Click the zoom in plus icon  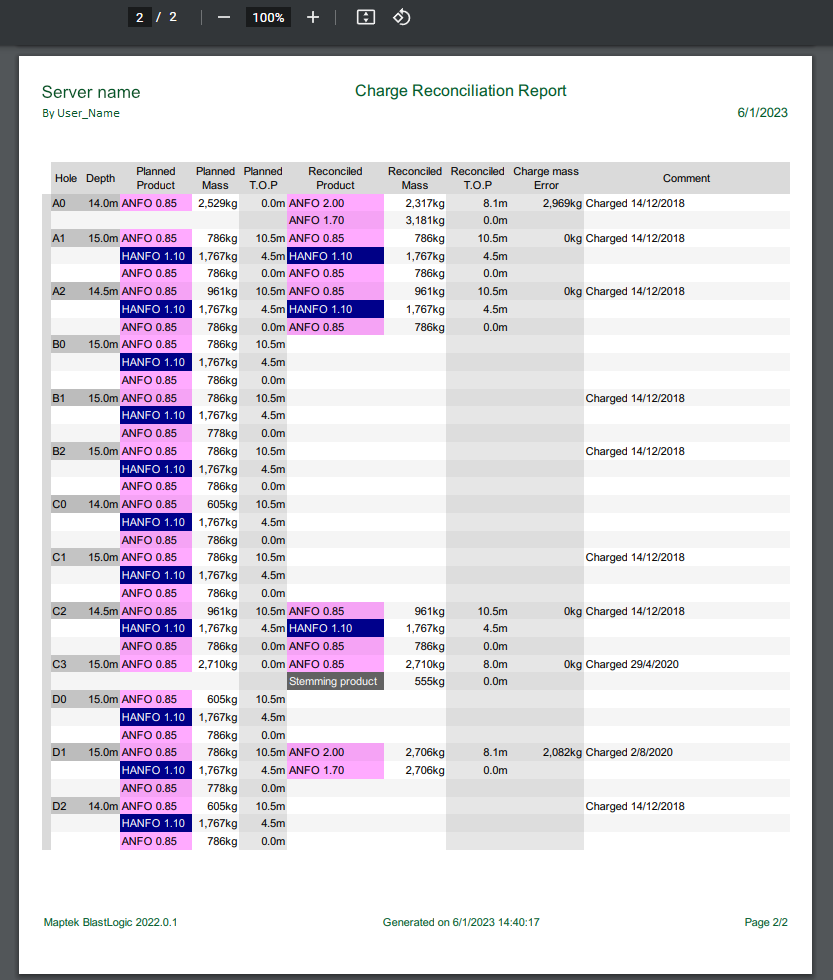click(313, 18)
